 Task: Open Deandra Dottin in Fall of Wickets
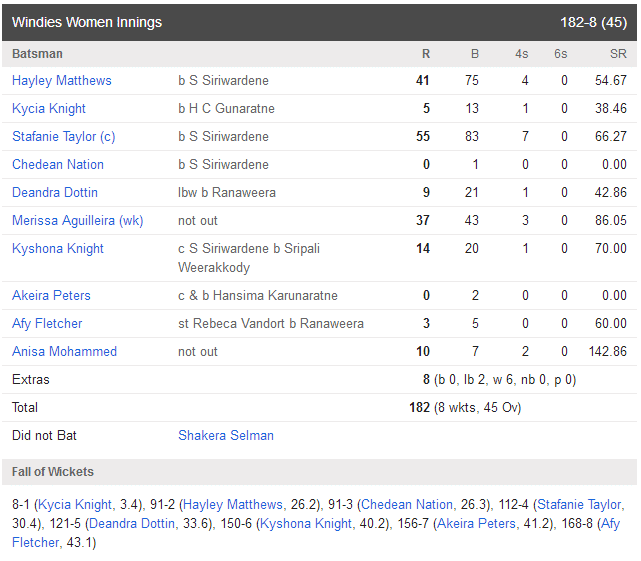tap(132, 524)
